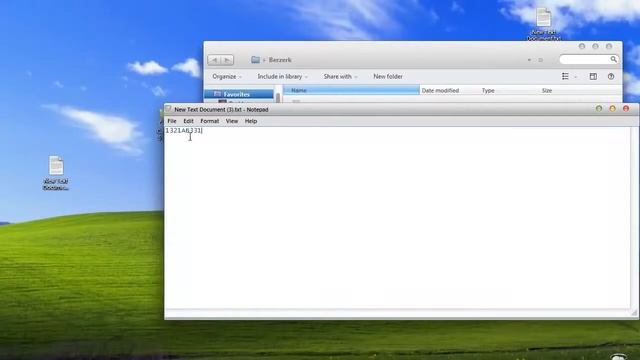The image size is (640, 360).
Task: Select Favorites in the explorer sidebar
Action: [239, 94]
